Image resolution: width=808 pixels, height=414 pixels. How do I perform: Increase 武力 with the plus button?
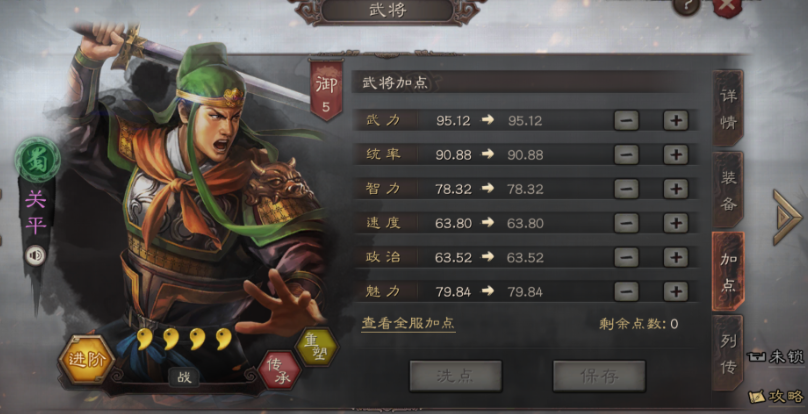[676, 121]
